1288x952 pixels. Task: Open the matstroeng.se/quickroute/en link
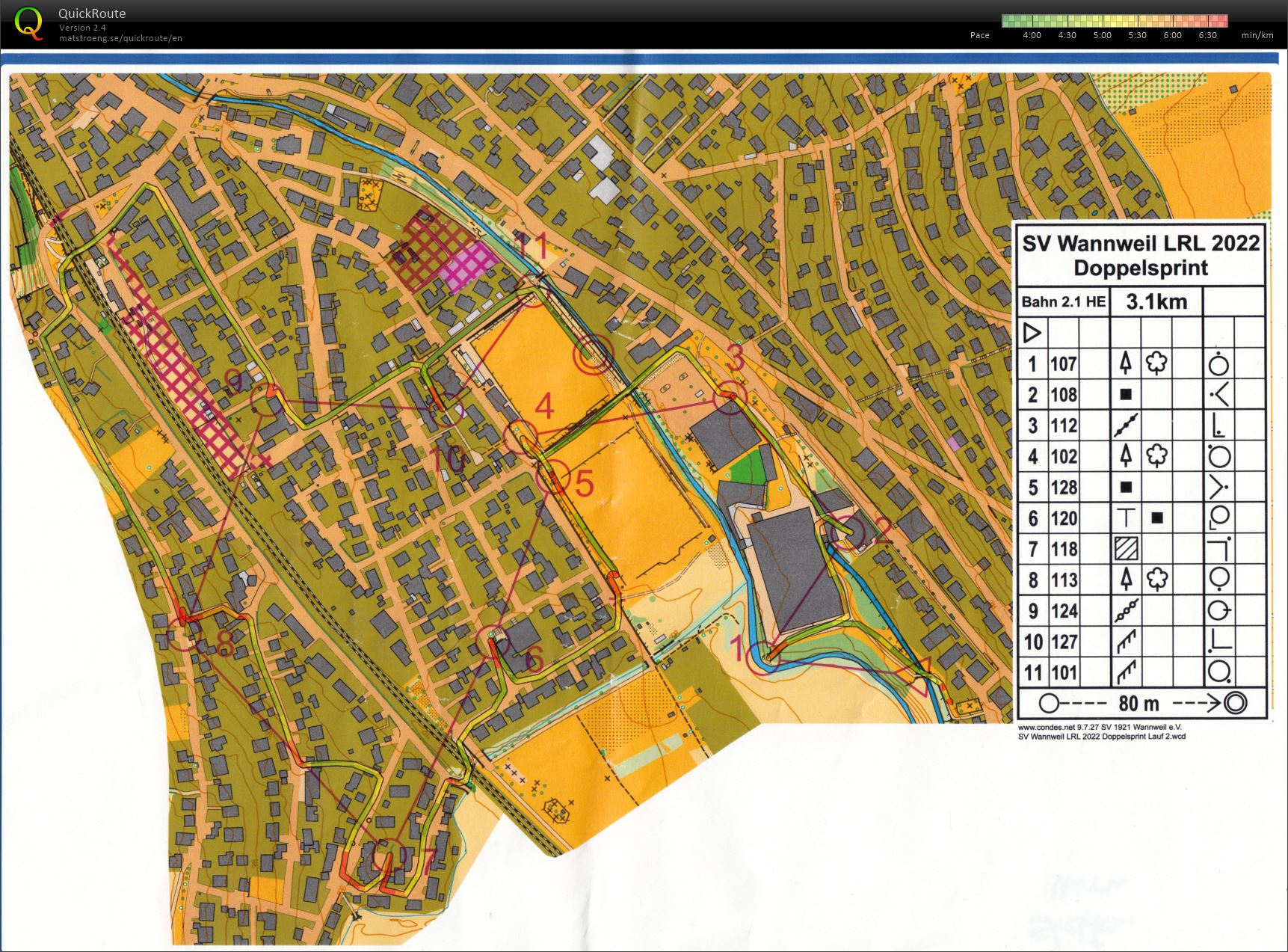(120, 38)
